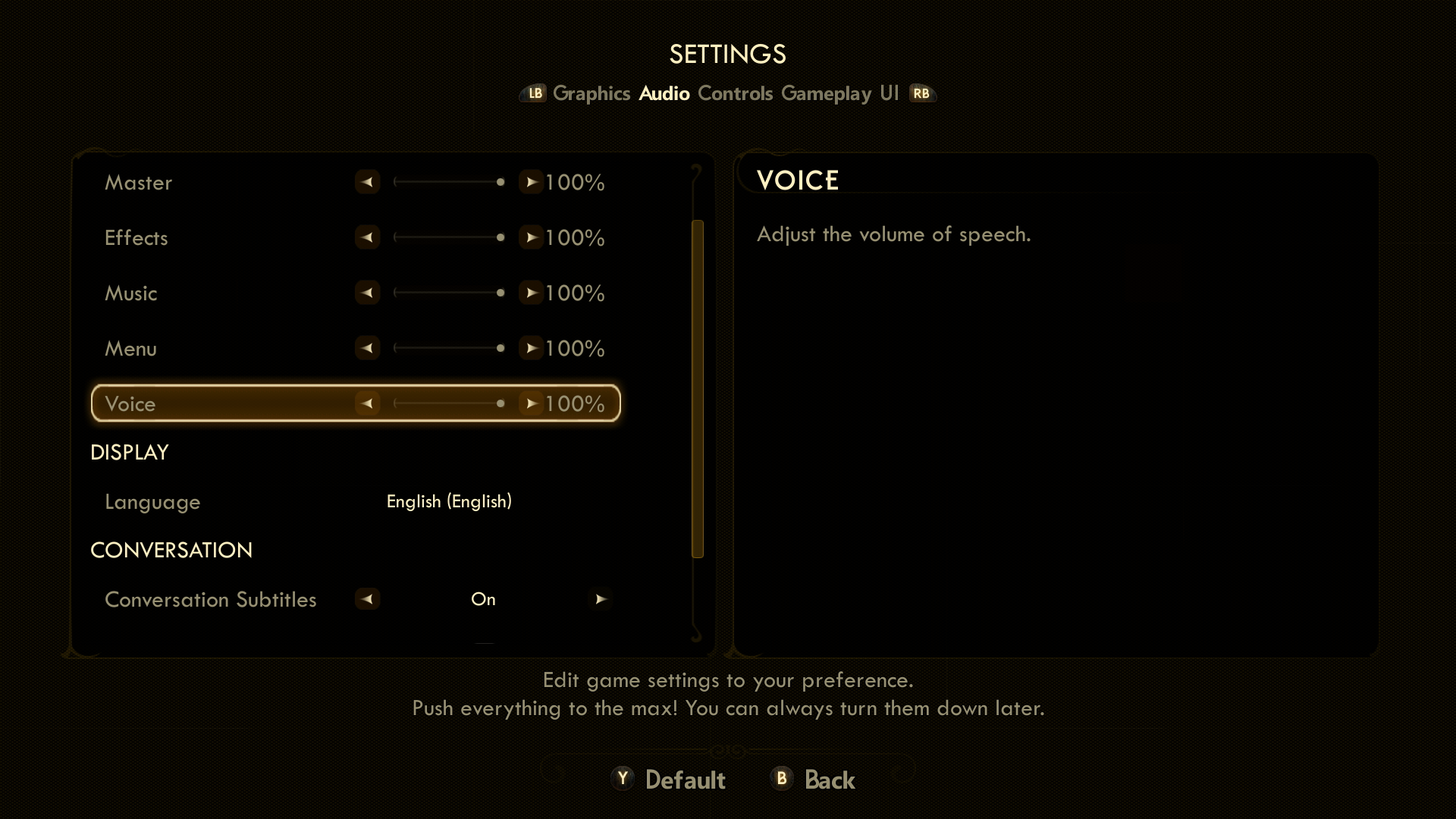Click the right arrow to increase Voice volume
This screenshot has width=1456, height=819.
[531, 403]
